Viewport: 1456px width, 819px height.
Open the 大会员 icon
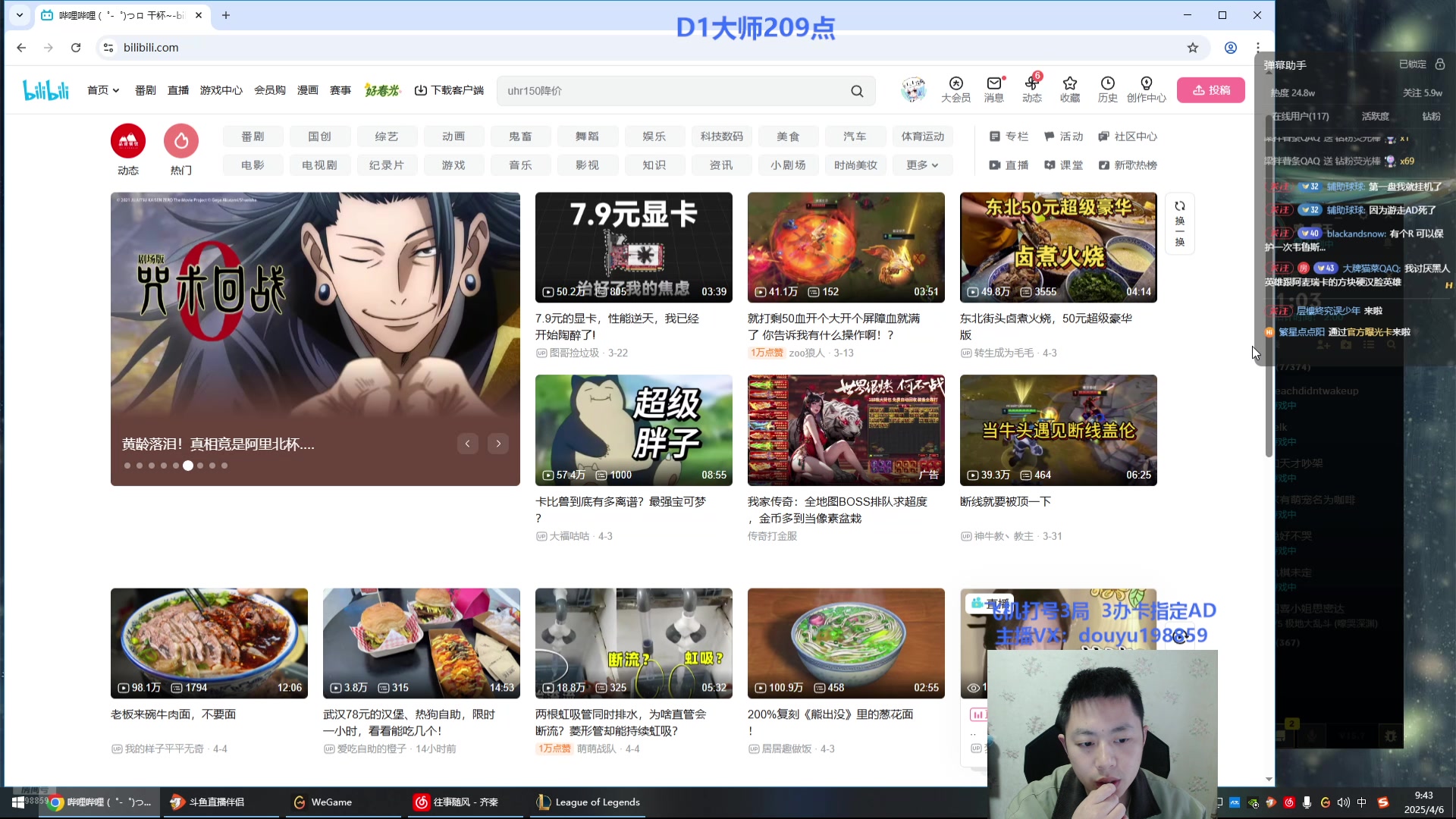(x=955, y=89)
